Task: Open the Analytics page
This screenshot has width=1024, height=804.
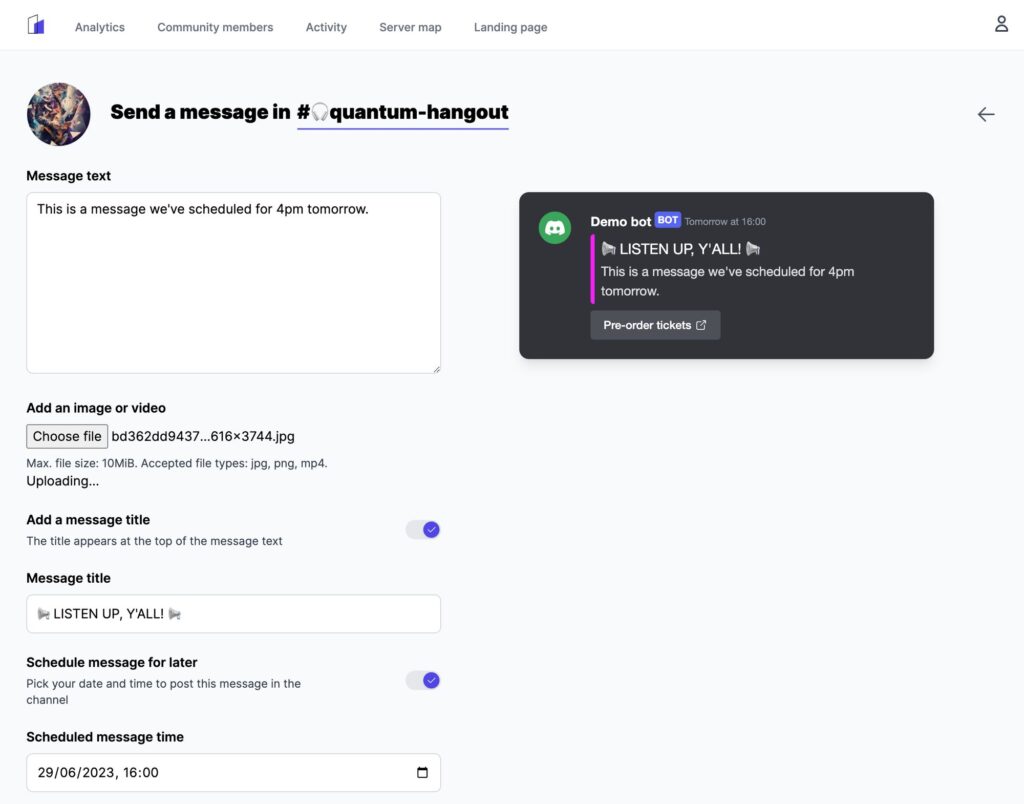Action: (99, 27)
